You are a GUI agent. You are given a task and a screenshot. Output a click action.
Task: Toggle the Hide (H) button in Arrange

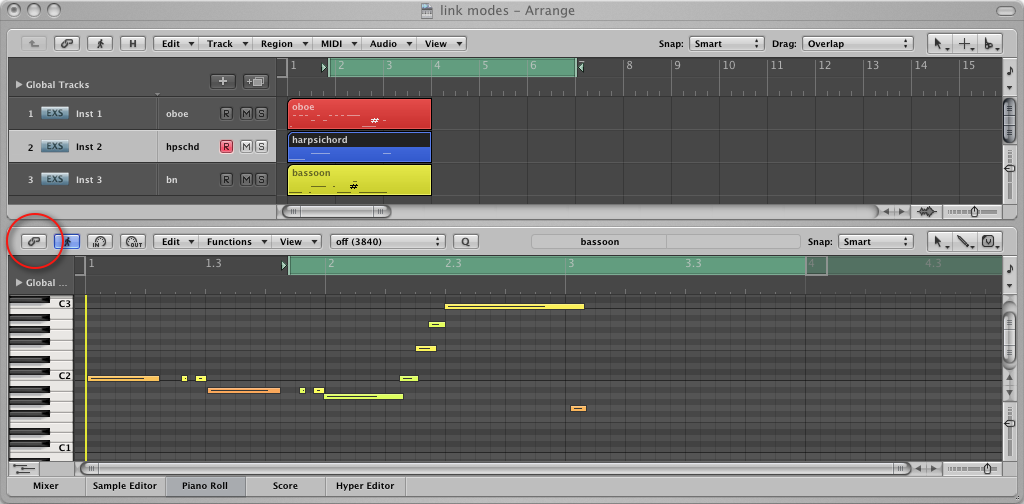point(133,44)
